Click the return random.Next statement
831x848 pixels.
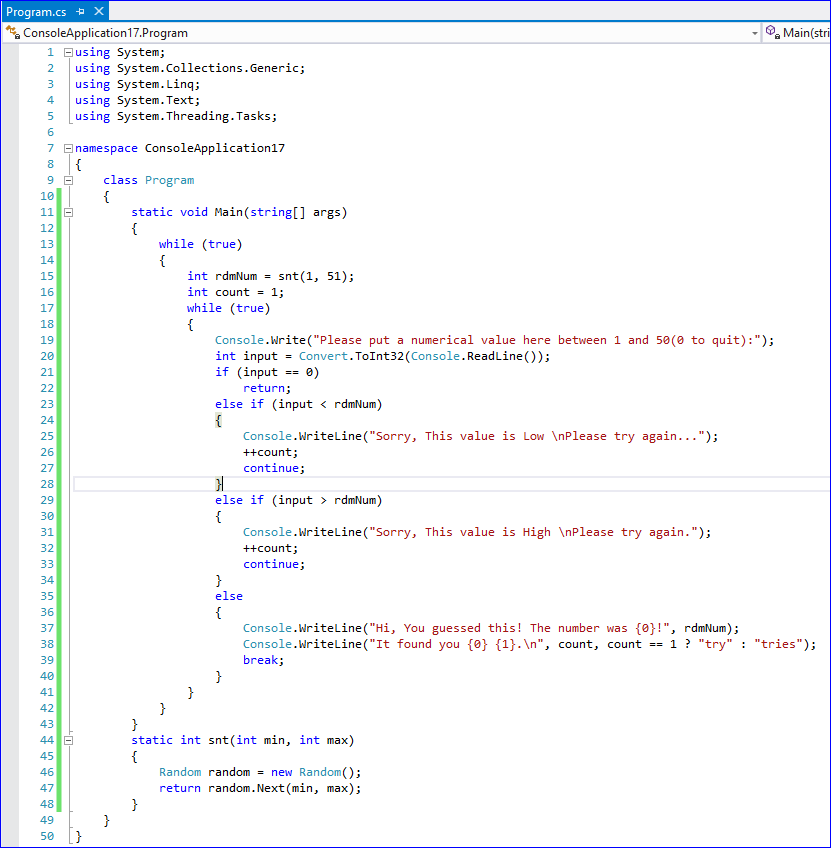(260, 788)
